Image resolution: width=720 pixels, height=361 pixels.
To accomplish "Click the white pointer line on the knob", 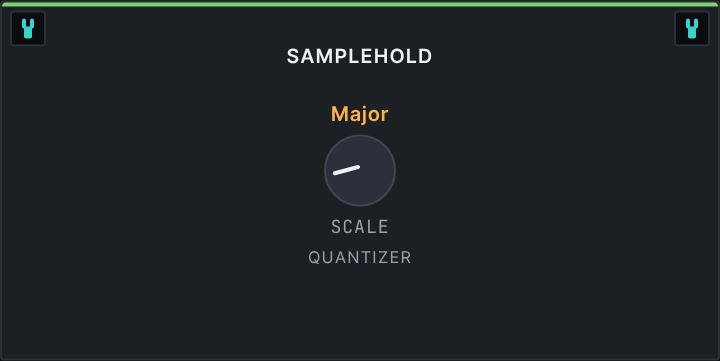I will (346, 170).
